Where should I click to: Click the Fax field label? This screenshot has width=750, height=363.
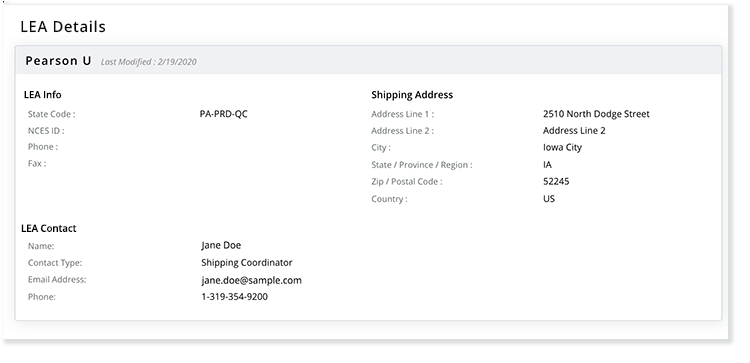coord(37,164)
